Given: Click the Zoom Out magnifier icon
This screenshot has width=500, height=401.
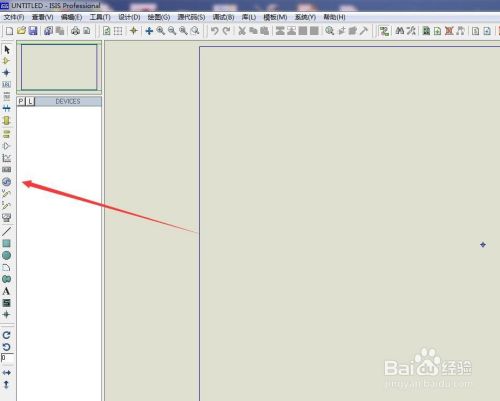Looking at the screenshot, I should 172,31.
